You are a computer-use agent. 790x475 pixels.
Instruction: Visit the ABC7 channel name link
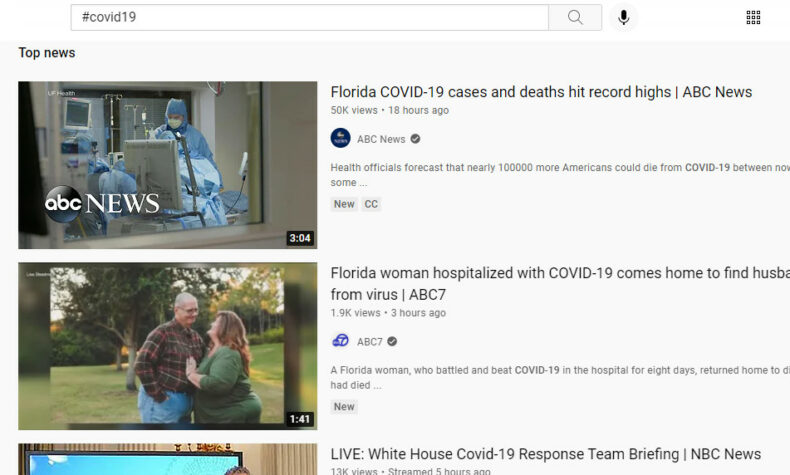tap(370, 342)
